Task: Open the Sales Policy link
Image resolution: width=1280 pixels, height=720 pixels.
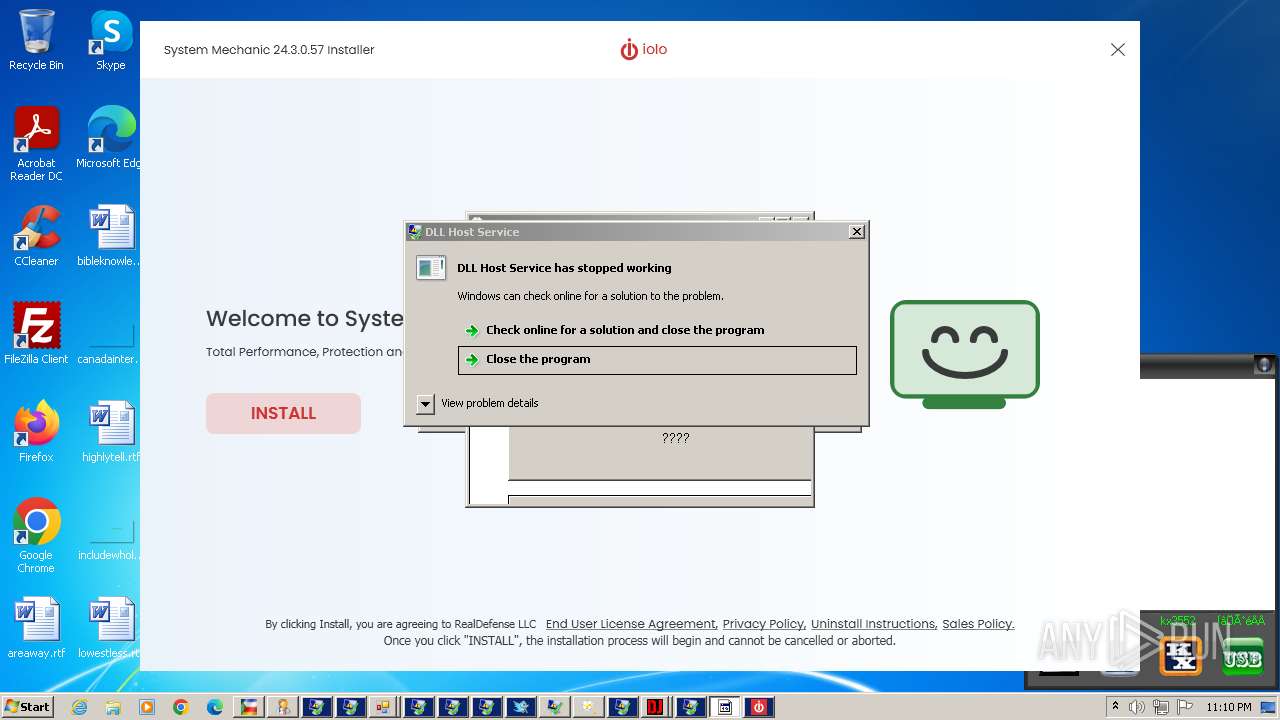Action: (978, 624)
